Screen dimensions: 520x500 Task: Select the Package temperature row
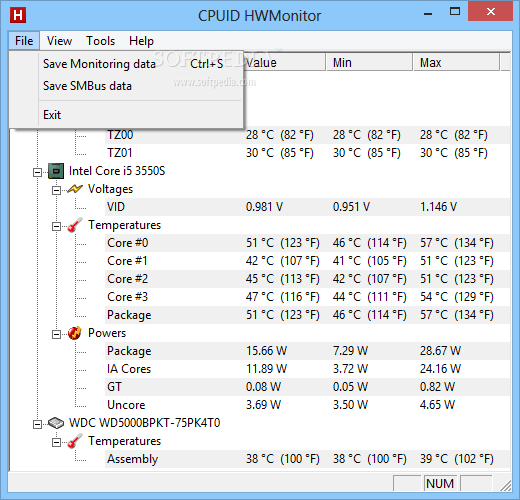coord(307,315)
